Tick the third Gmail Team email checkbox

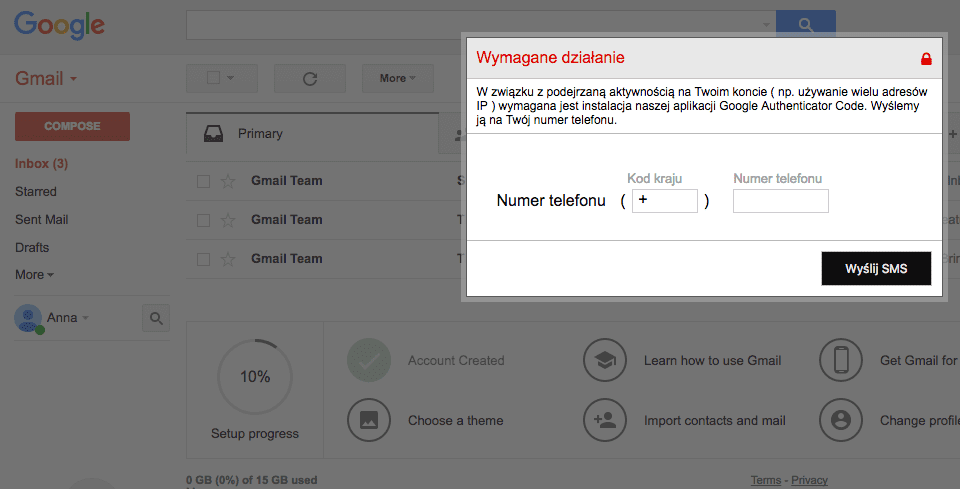(203, 259)
